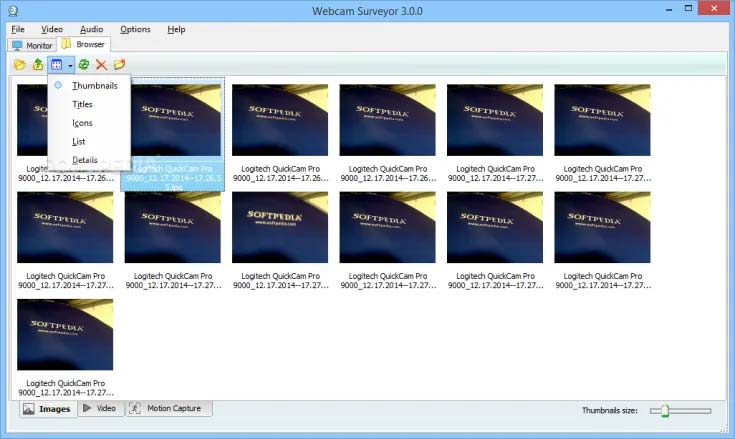Switch to the bottom Video tab

coord(100,409)
